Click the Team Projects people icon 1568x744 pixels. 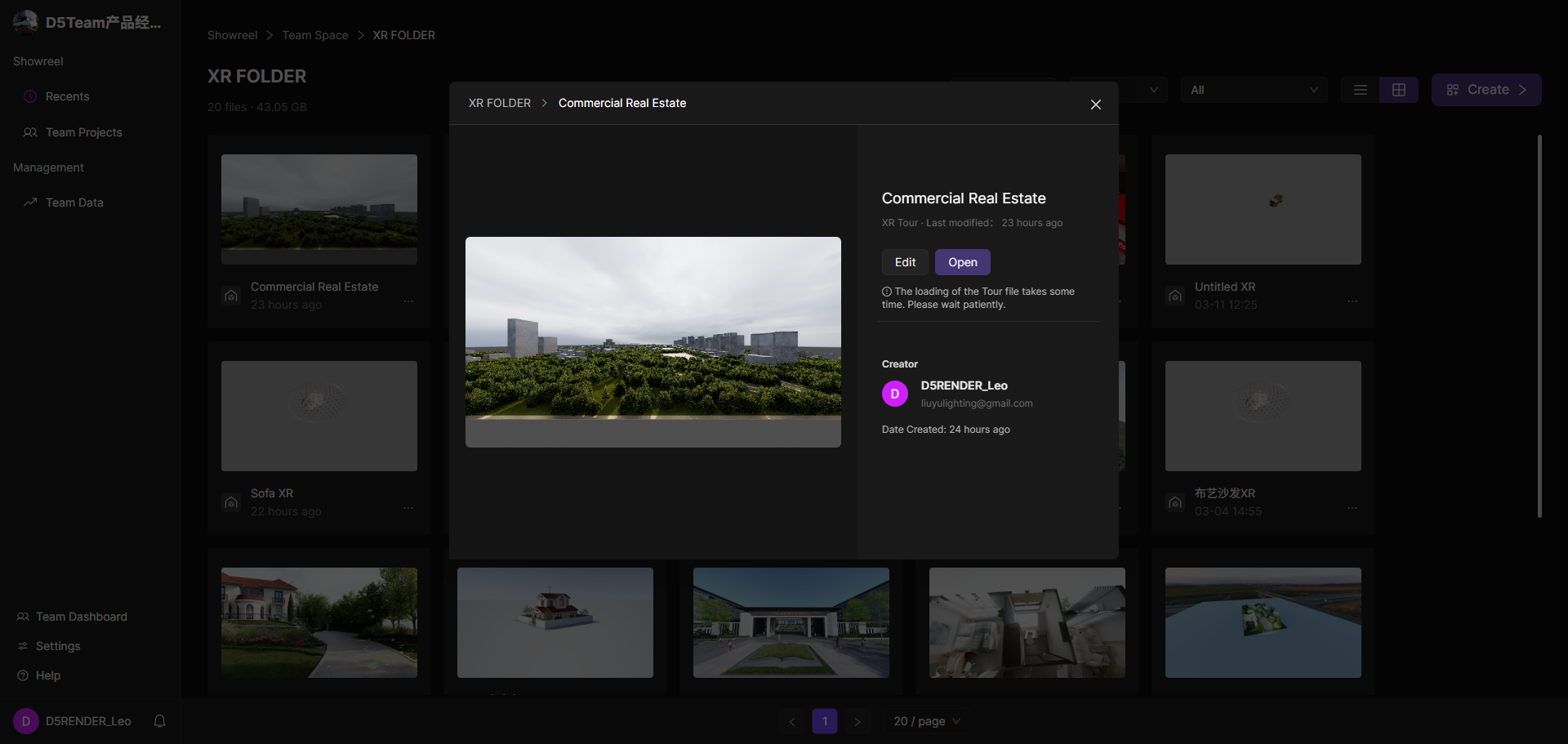pos(30,132)
